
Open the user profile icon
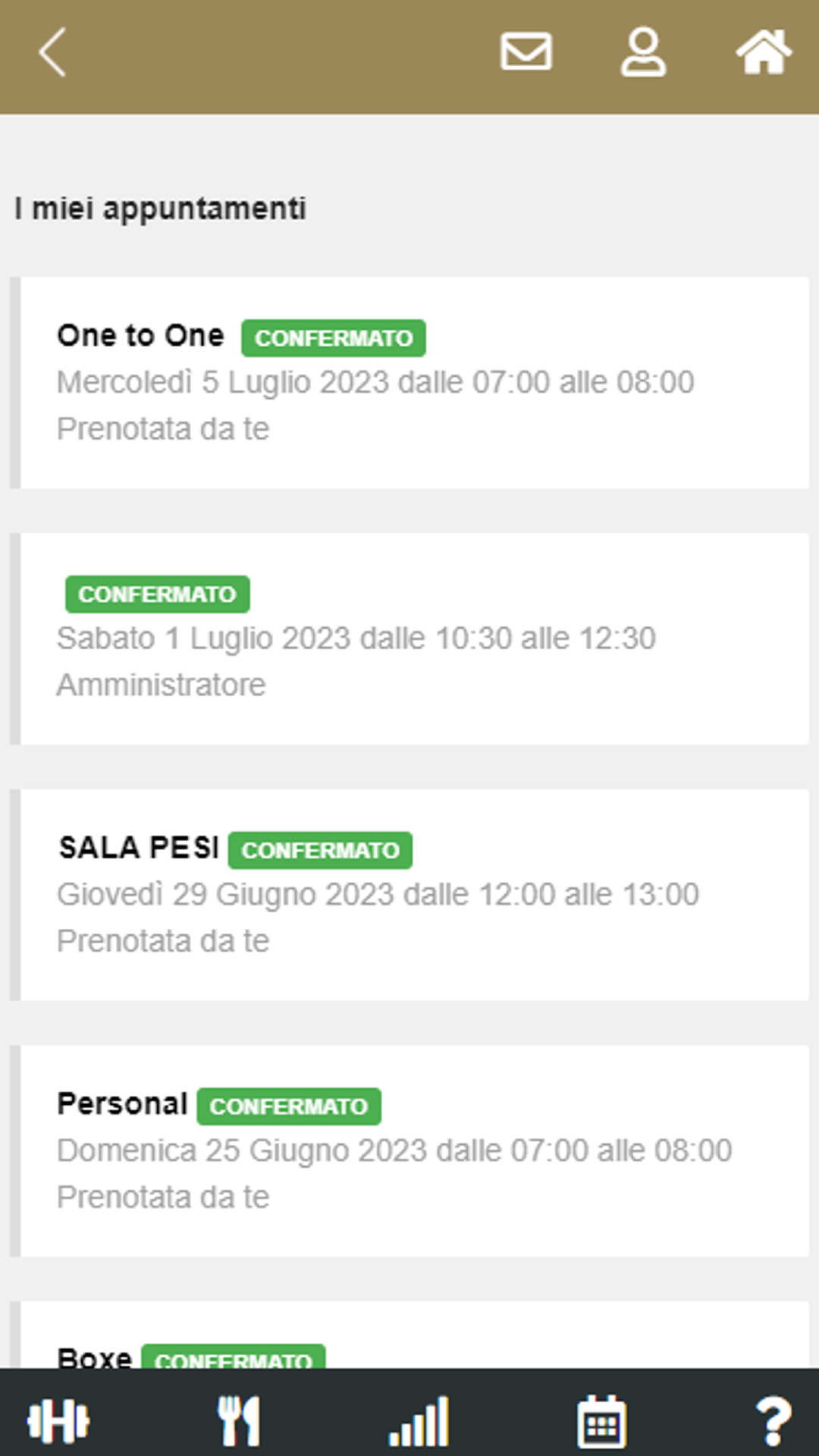[x=643, y=52]
